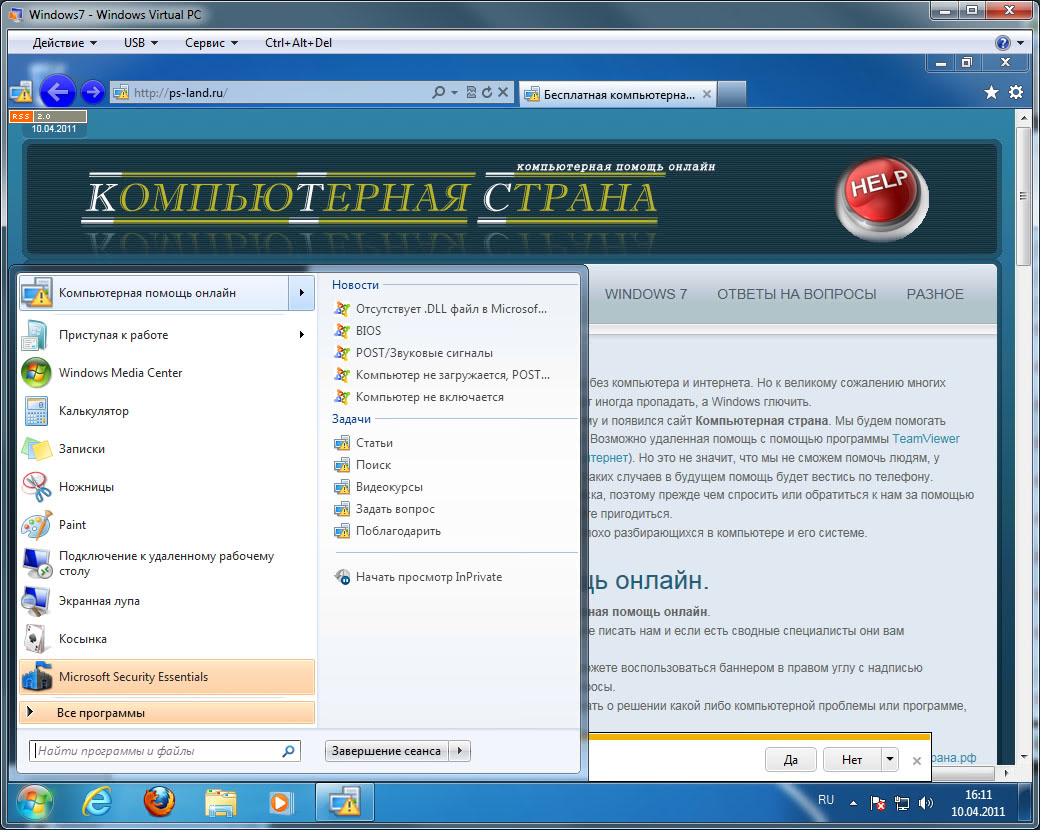This screenshot has width=1040, height=830.
Task: Open address bar search dropdown arrow
Action: coord(454,92)
